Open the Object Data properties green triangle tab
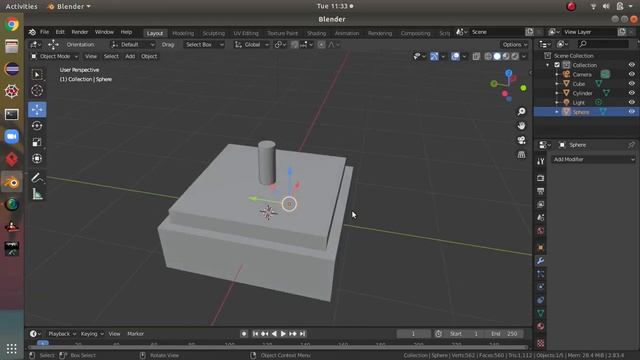The image size is (640, 360). [x=540, y=313]
